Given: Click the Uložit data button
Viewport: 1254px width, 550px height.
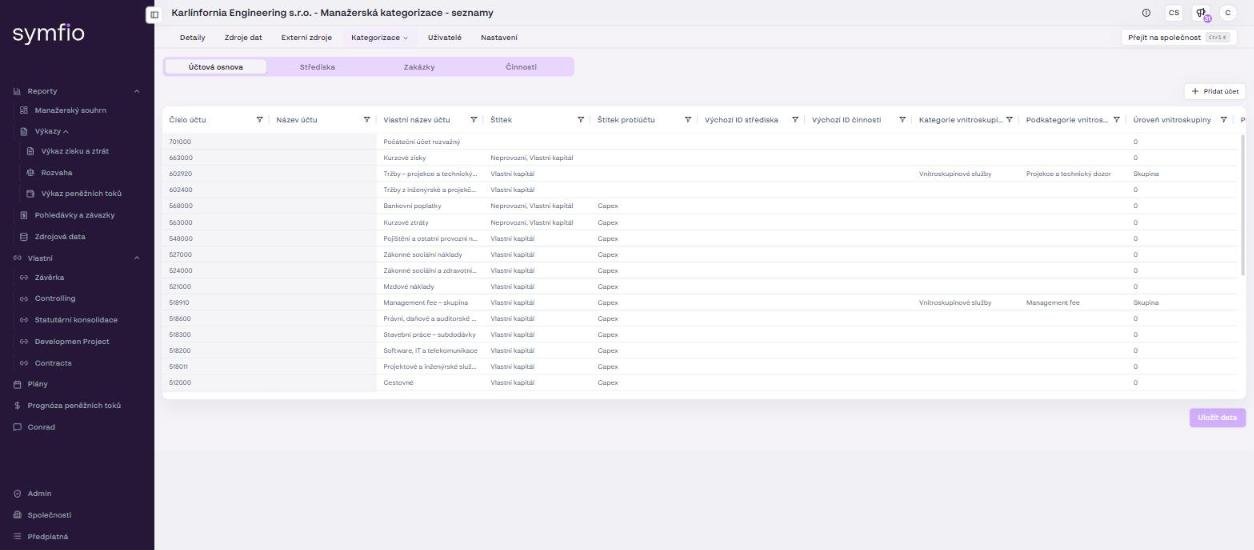Looking at the screenshot, I should click(1217, 417).
